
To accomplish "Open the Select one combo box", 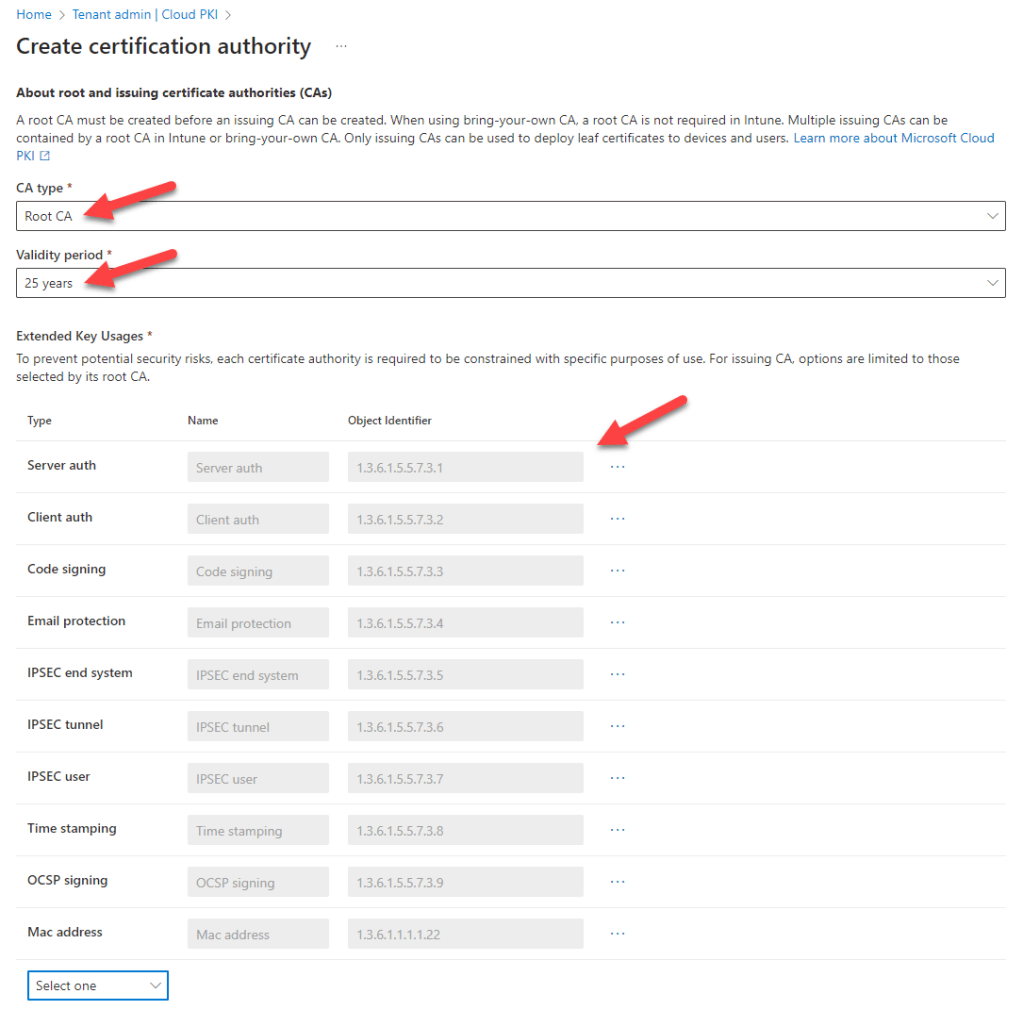I will tap(97, 985).
